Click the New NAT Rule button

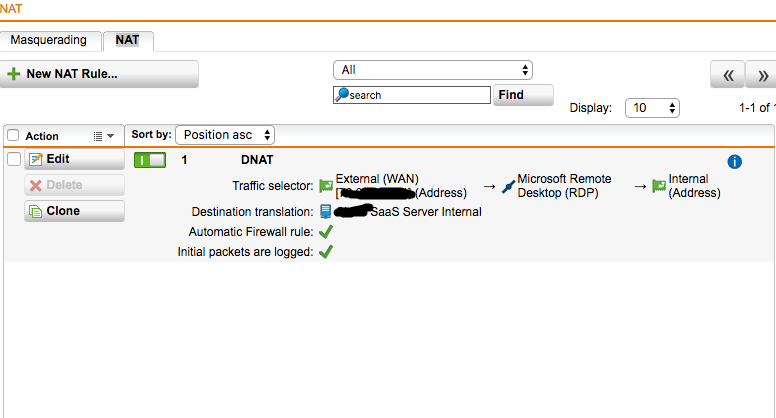pyautogui.click(x=100, y=74)
